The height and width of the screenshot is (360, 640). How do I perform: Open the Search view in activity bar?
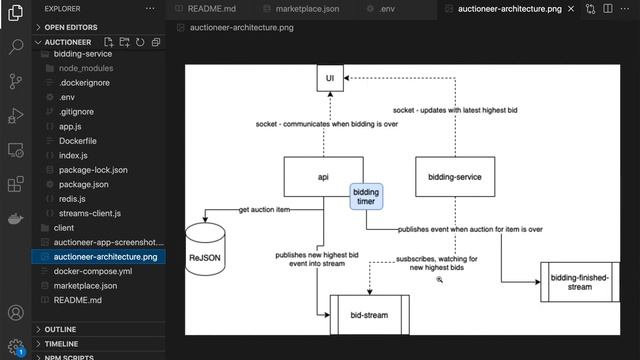coord(16,47)
